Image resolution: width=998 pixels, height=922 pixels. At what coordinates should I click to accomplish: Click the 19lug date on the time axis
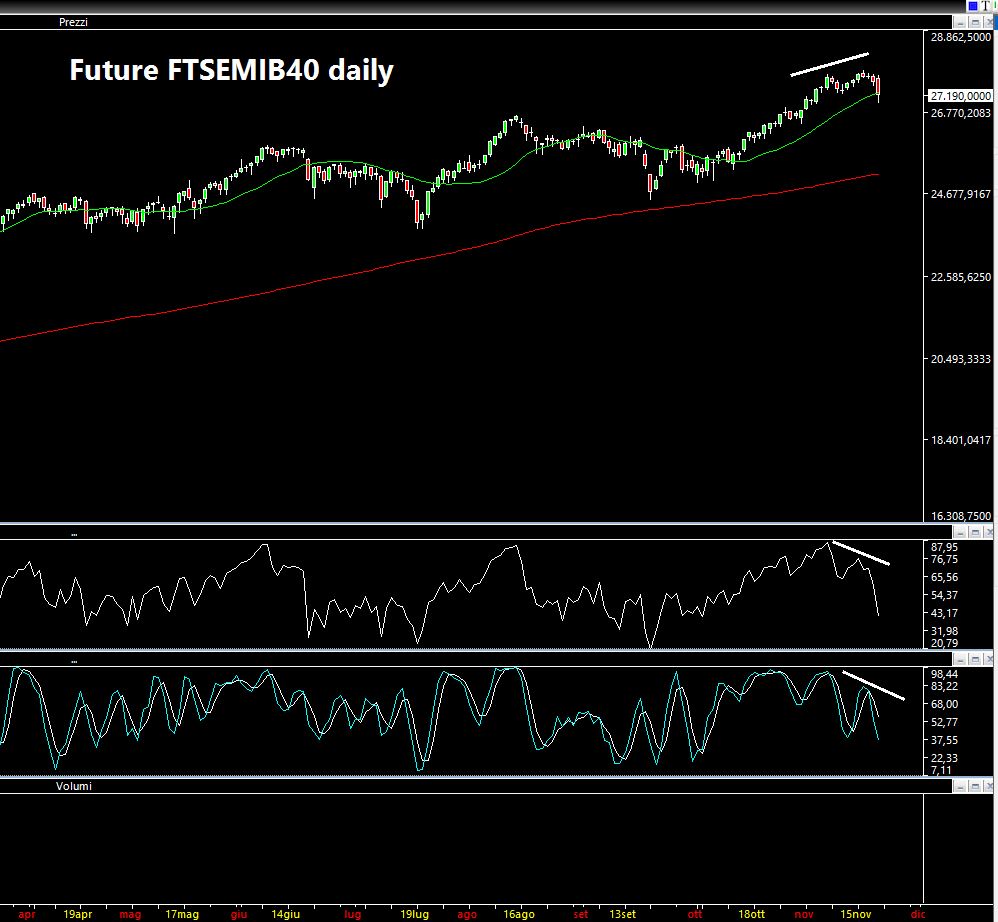tap(414, 914)
